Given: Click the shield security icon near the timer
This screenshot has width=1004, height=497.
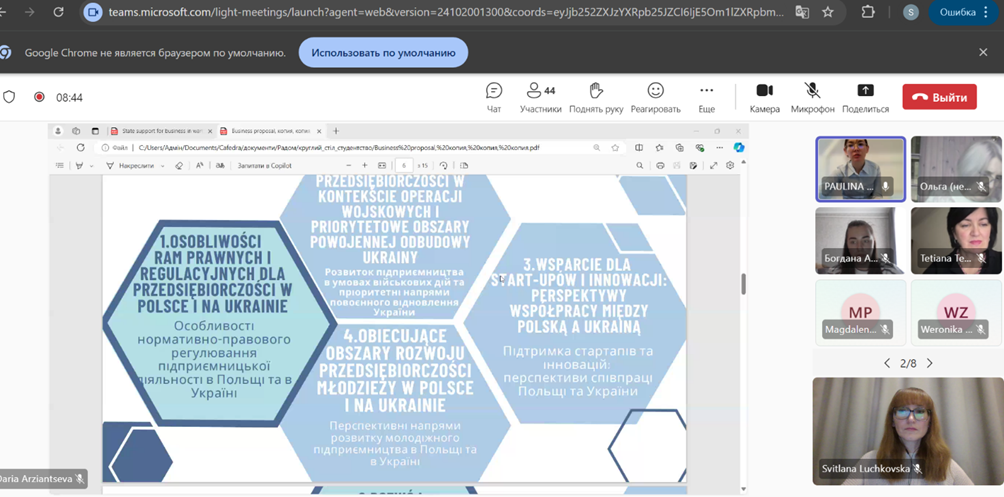Looking at the screenshot, I should [x=9, y=97].
